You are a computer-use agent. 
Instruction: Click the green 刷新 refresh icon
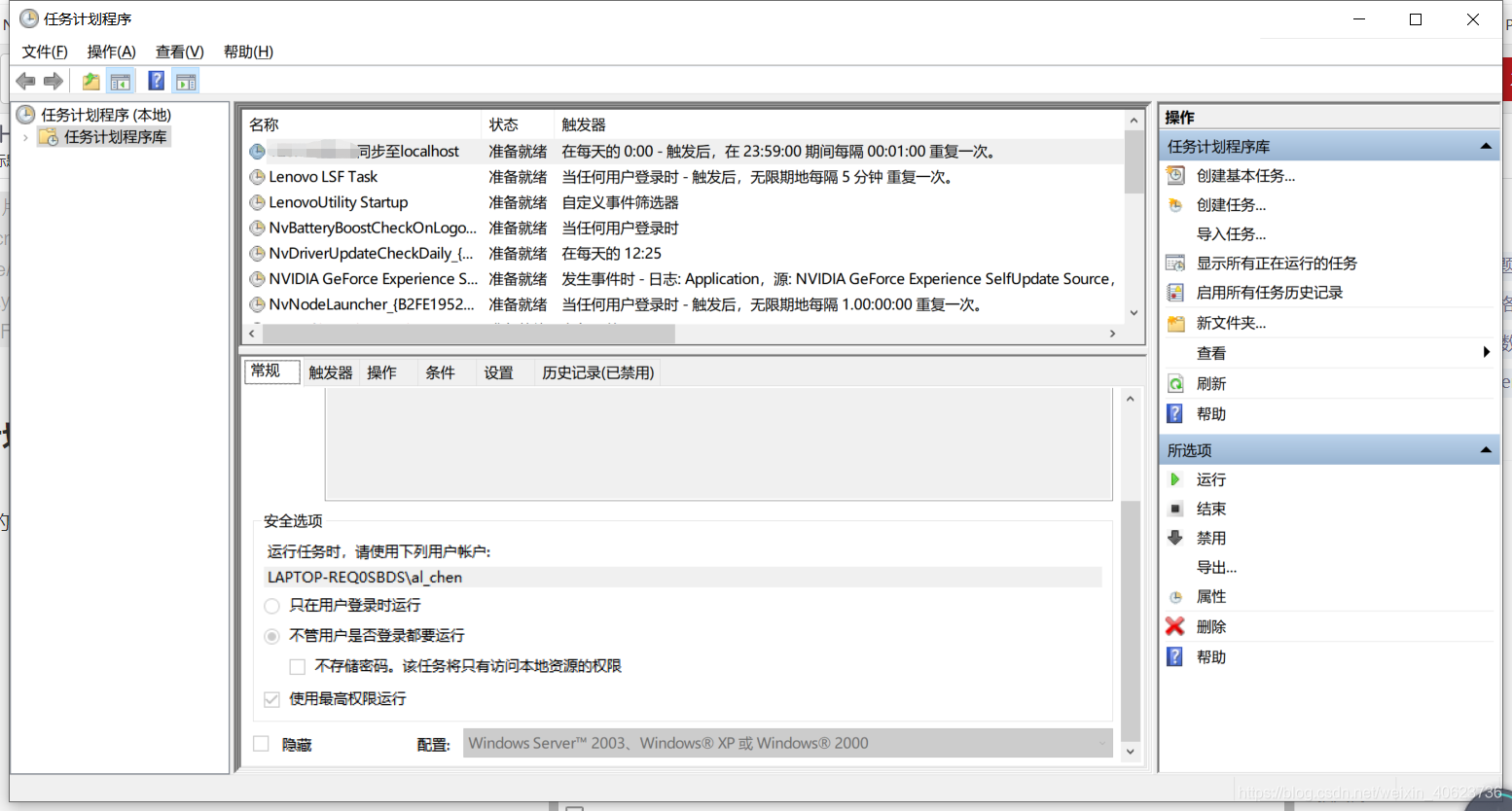coord(1175,384)
